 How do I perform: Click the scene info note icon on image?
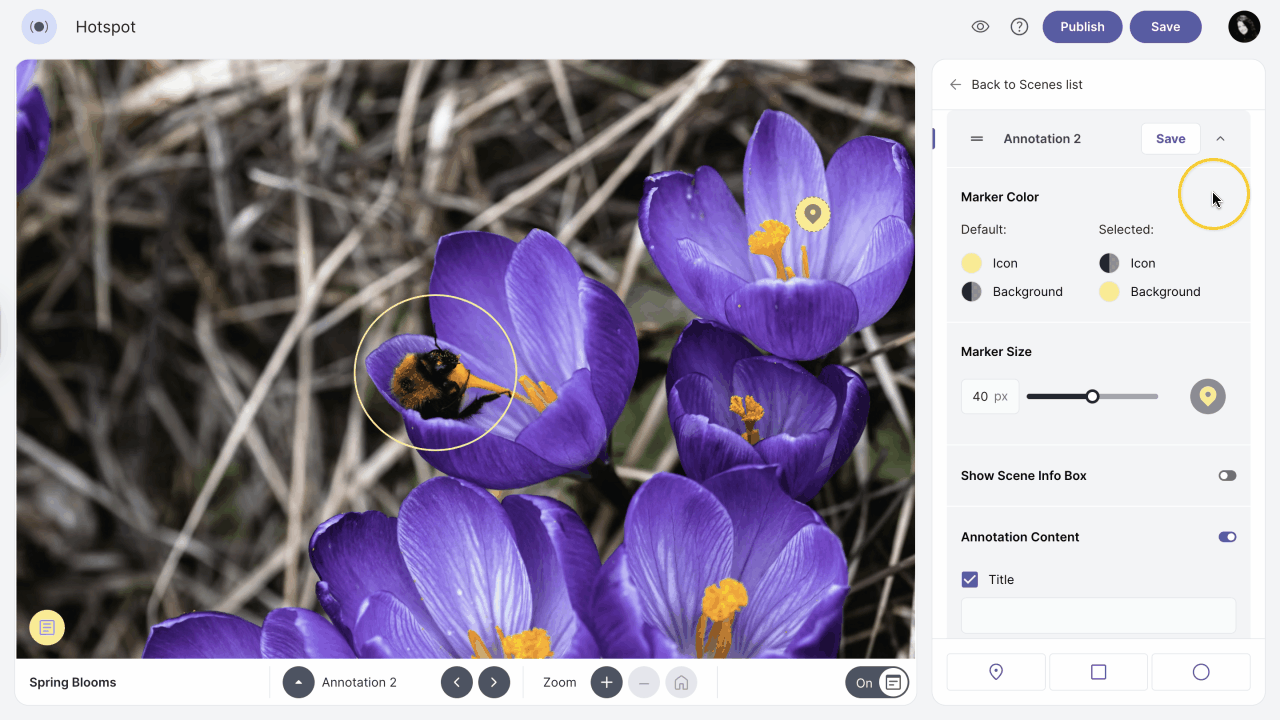[47, 627]
